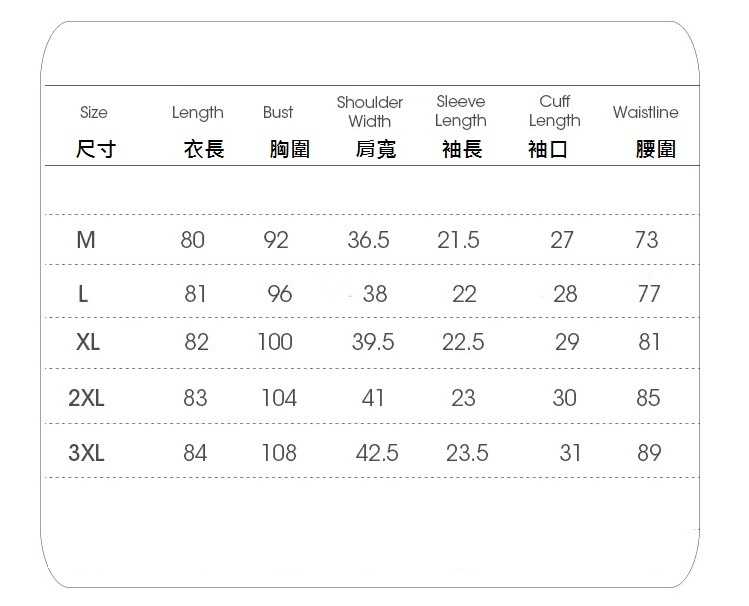Click the XL size row label

pyautogui.click(x=88, y=342)
